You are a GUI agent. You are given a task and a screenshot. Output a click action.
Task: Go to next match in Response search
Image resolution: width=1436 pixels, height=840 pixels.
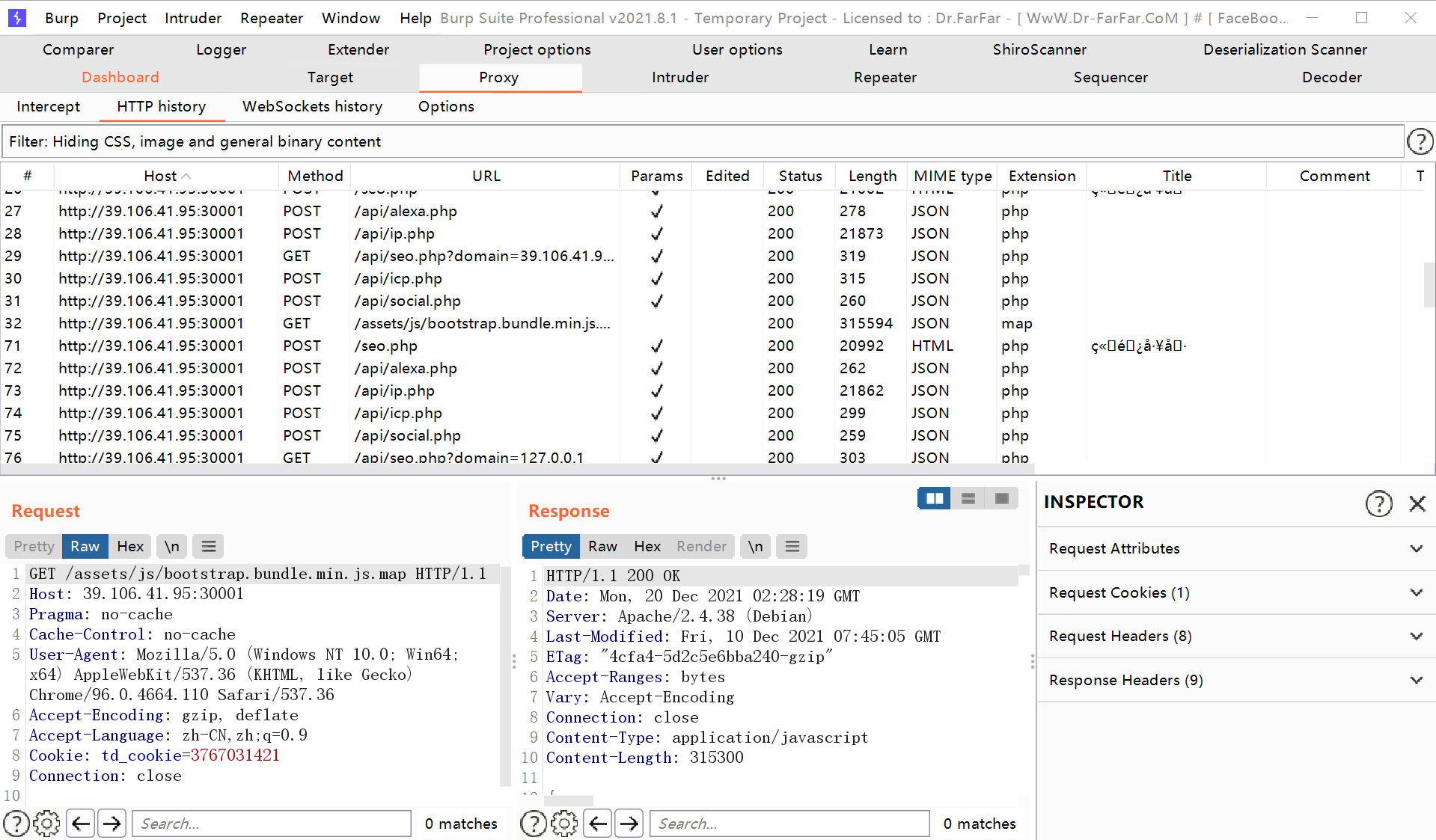(629, 824)
